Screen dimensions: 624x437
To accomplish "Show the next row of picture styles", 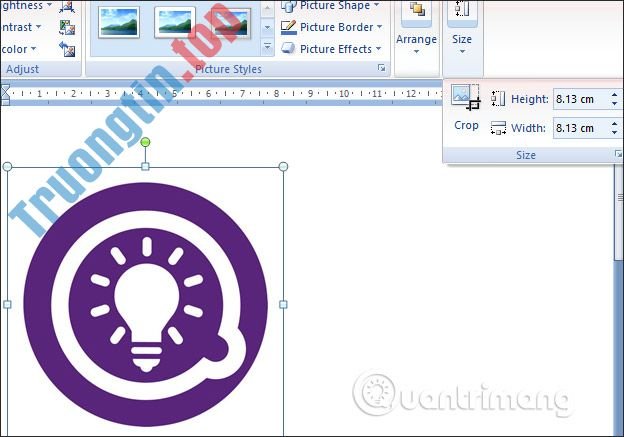I will (267, 27).
